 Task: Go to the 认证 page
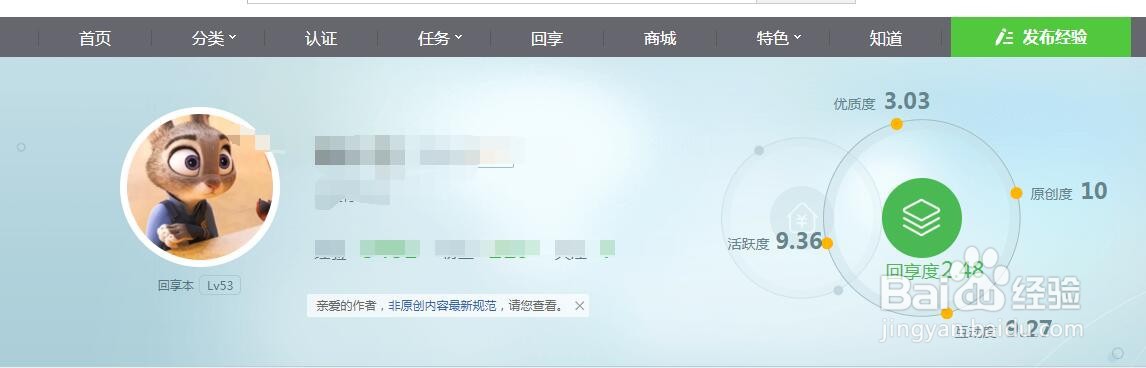[321, 38]
